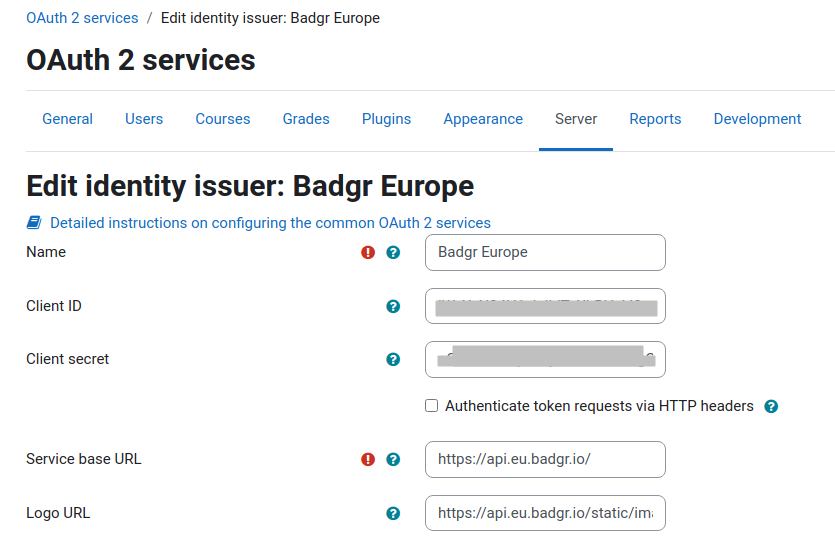Click the Service base URL label
The width and height of the screenshot is (835, 542).
coord(84,459)
